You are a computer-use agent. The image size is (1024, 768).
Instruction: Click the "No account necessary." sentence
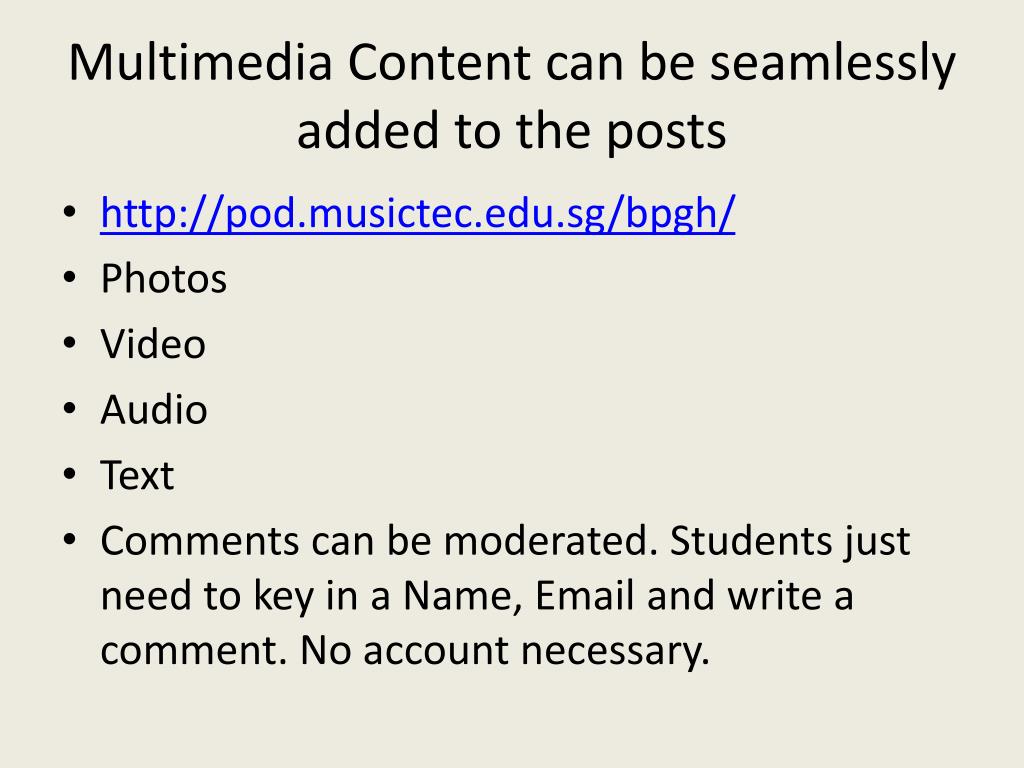coord(505,651)
